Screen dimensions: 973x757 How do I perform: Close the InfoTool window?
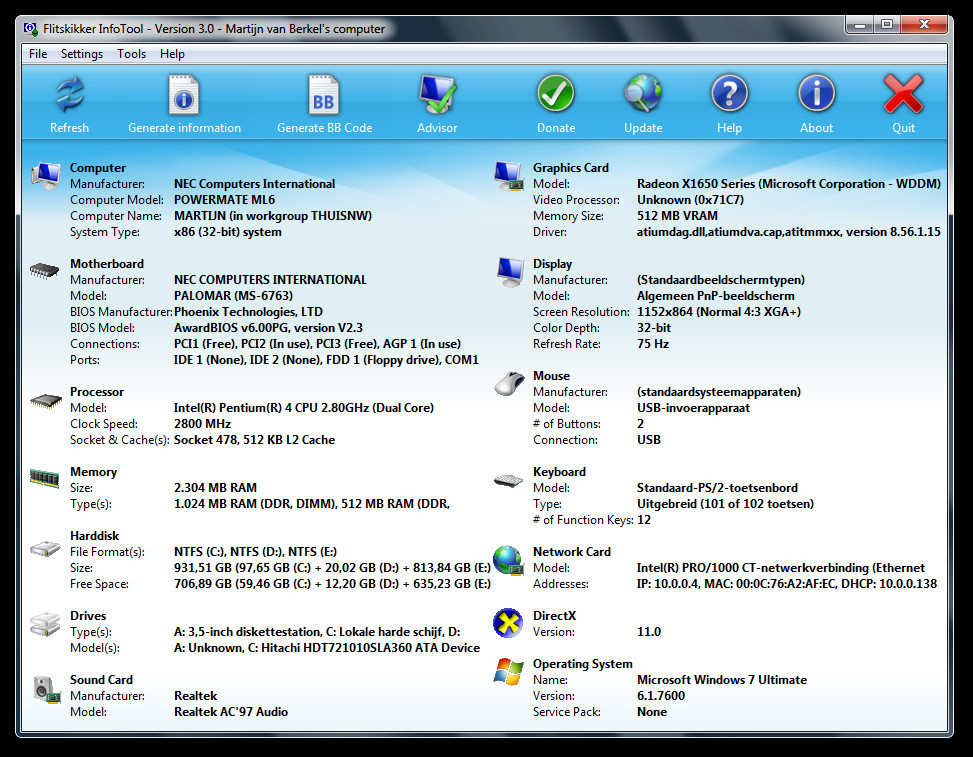(x=924, y=25)
